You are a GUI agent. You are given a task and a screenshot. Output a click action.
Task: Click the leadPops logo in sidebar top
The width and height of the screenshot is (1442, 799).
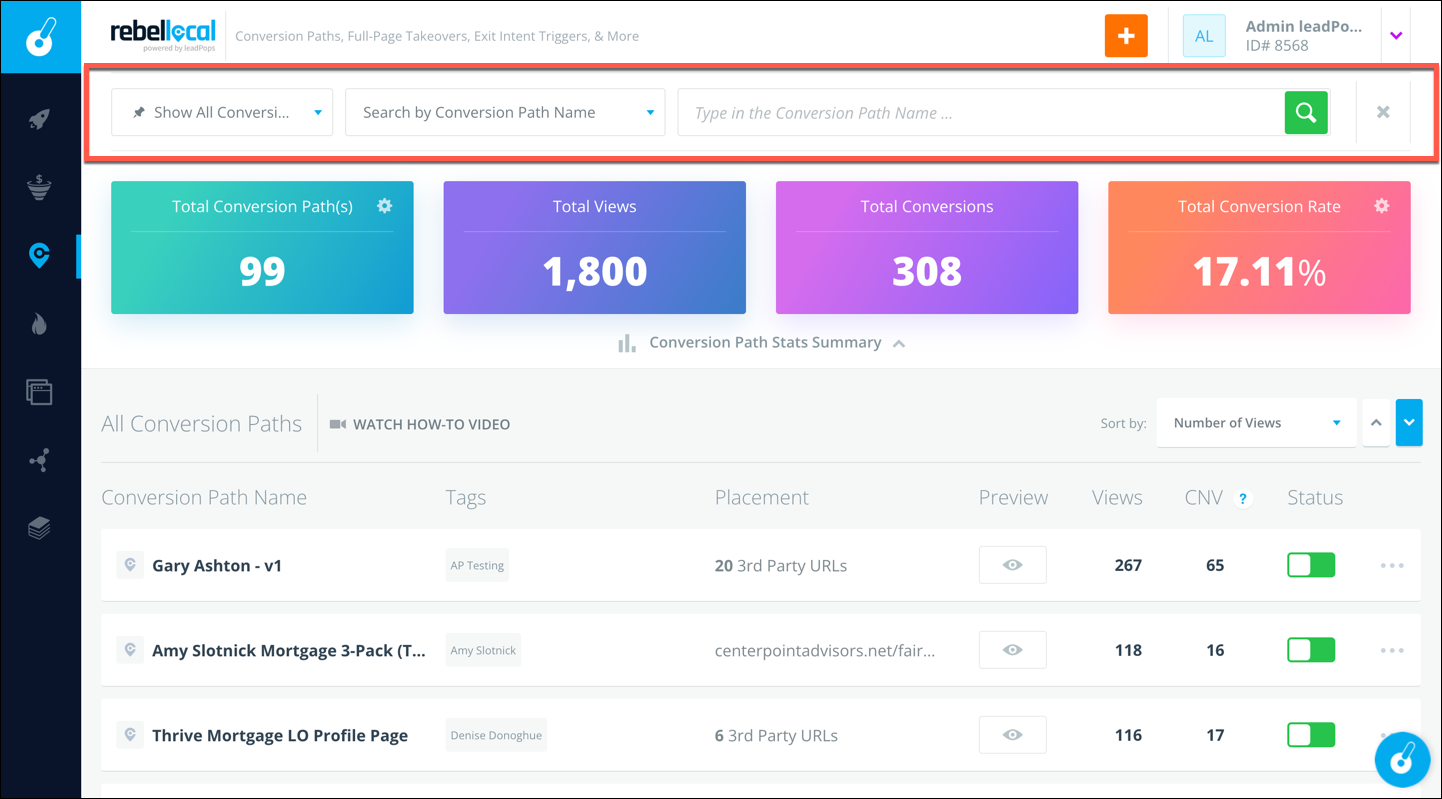[x=40, y=37]
